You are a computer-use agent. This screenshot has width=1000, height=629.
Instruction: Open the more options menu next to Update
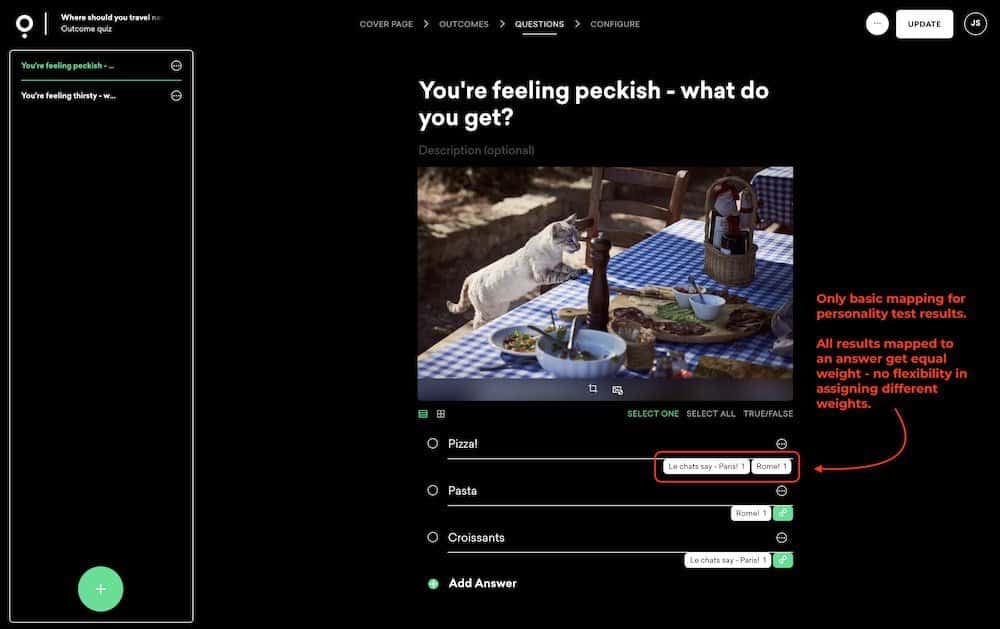(x=877, y=24)
